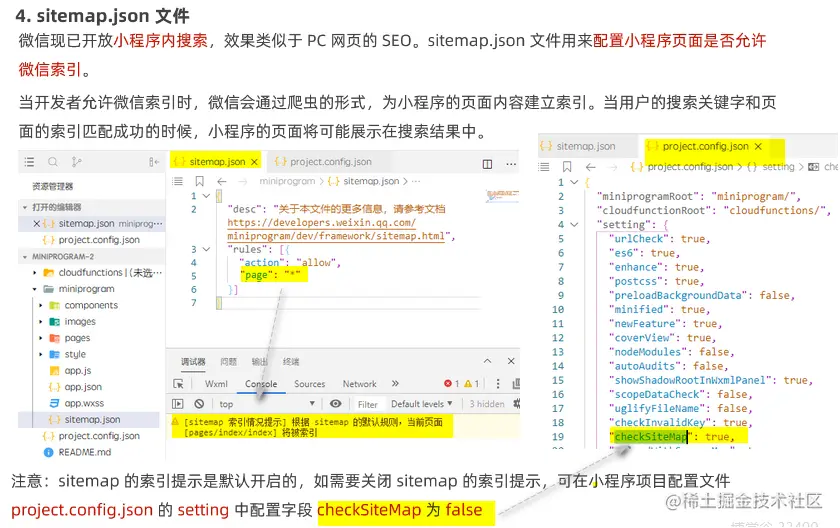840x528 pixels.
Task: Open the explorer list icon in sidebar
Action: [29, 162]
